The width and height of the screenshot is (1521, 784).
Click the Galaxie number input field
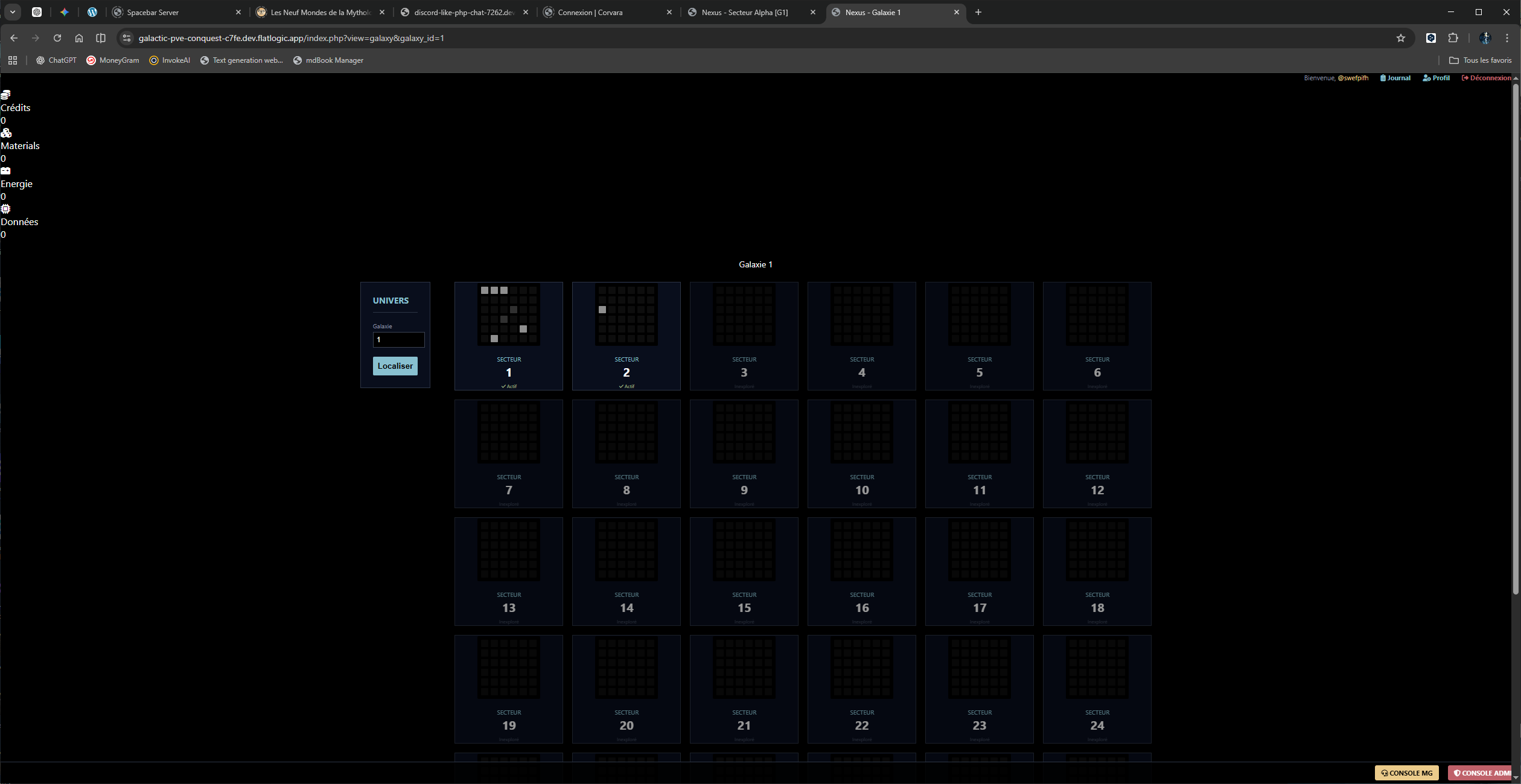coord(398,340)
